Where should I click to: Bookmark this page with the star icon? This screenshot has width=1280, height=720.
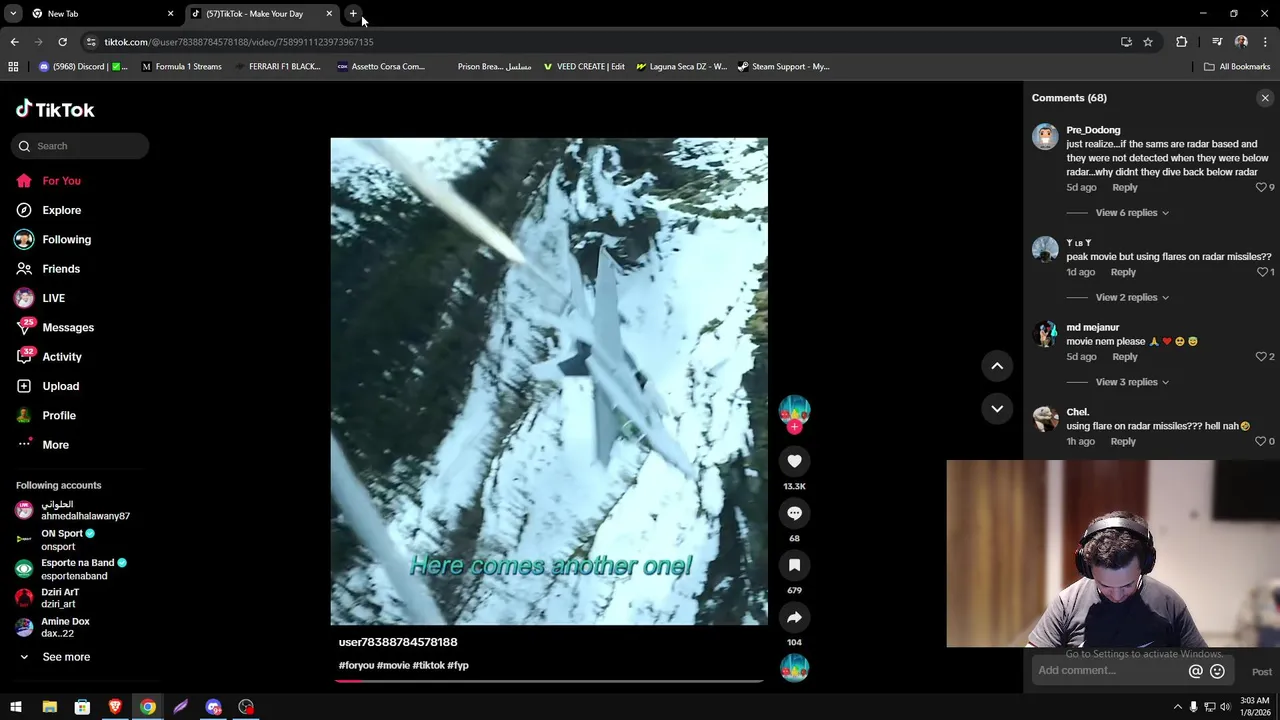1148,42
